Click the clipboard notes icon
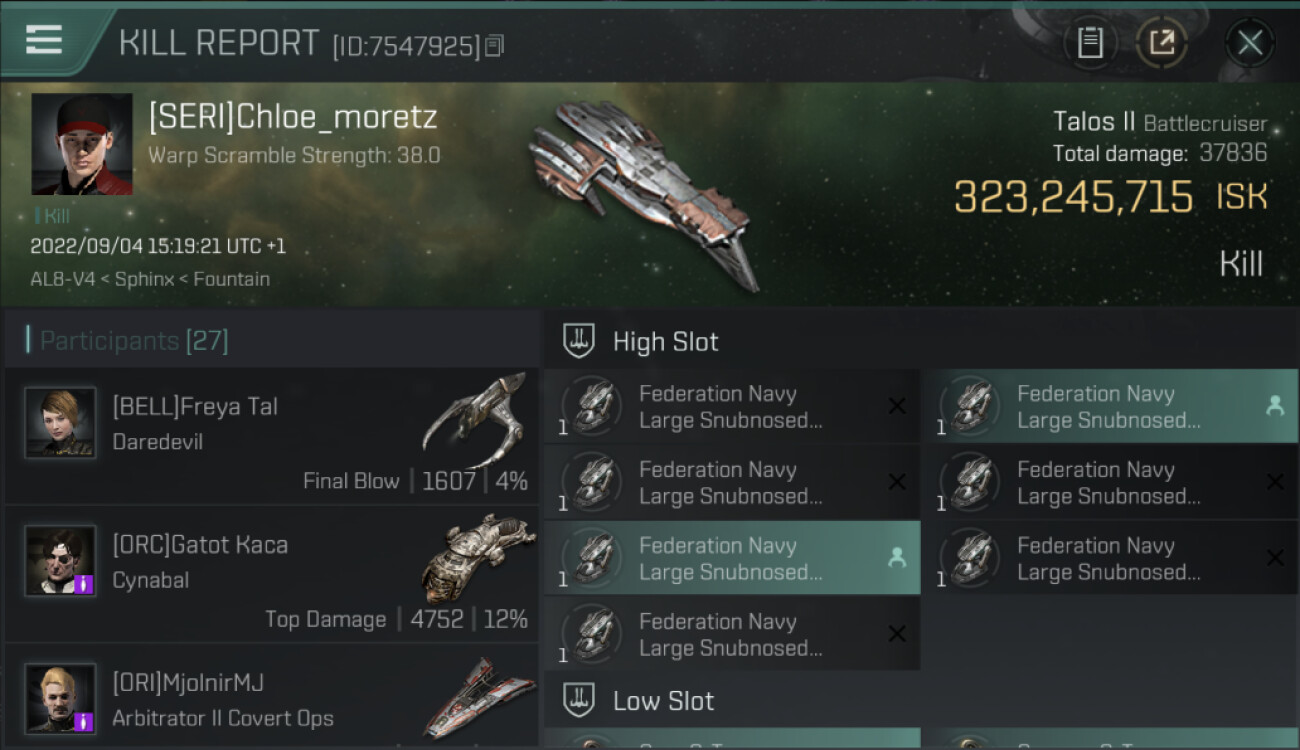The height and width of the screenshot is (750, 1300). point(1090,42)
